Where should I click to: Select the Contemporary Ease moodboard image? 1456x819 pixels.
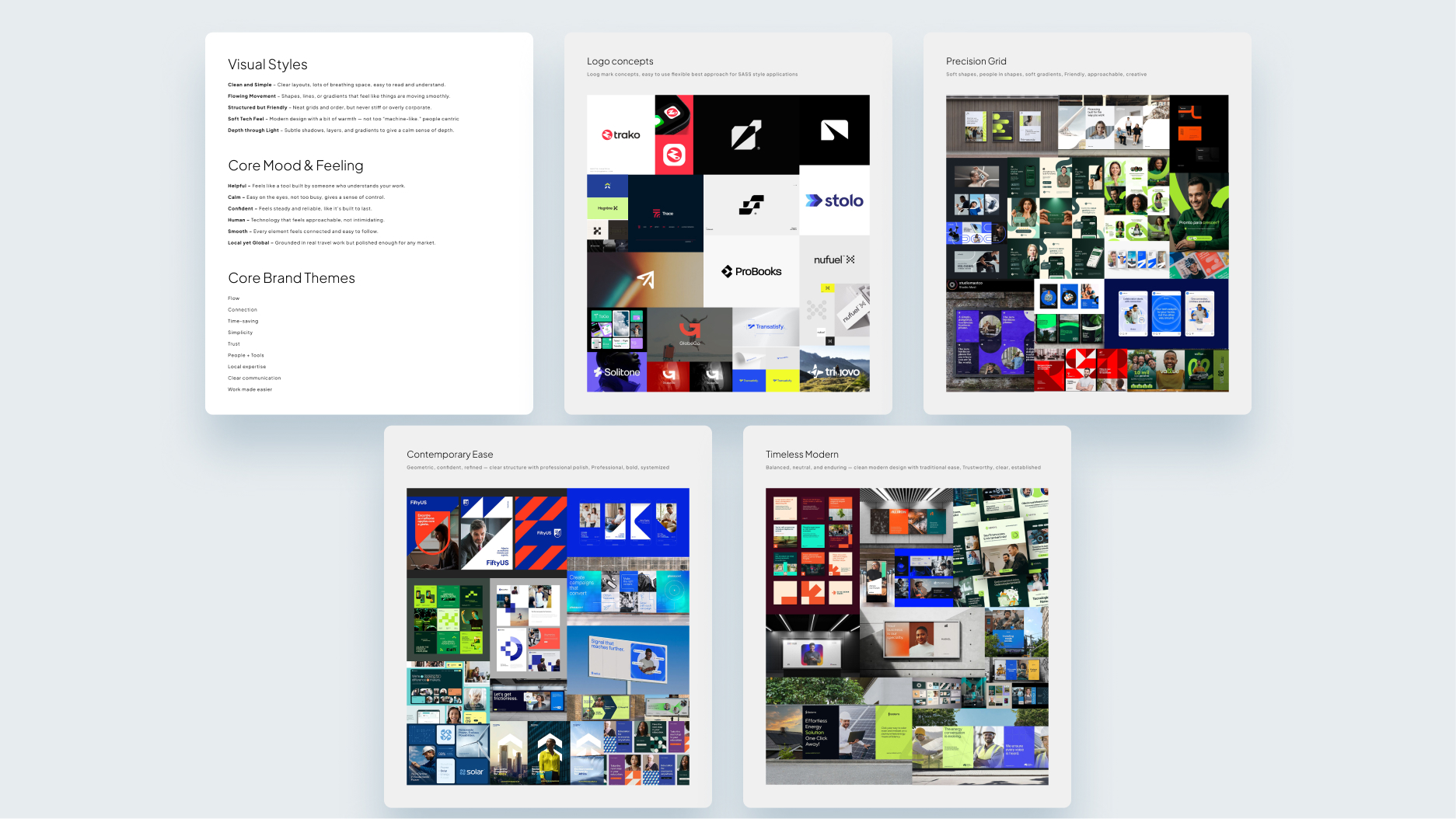tap(548, 636)
